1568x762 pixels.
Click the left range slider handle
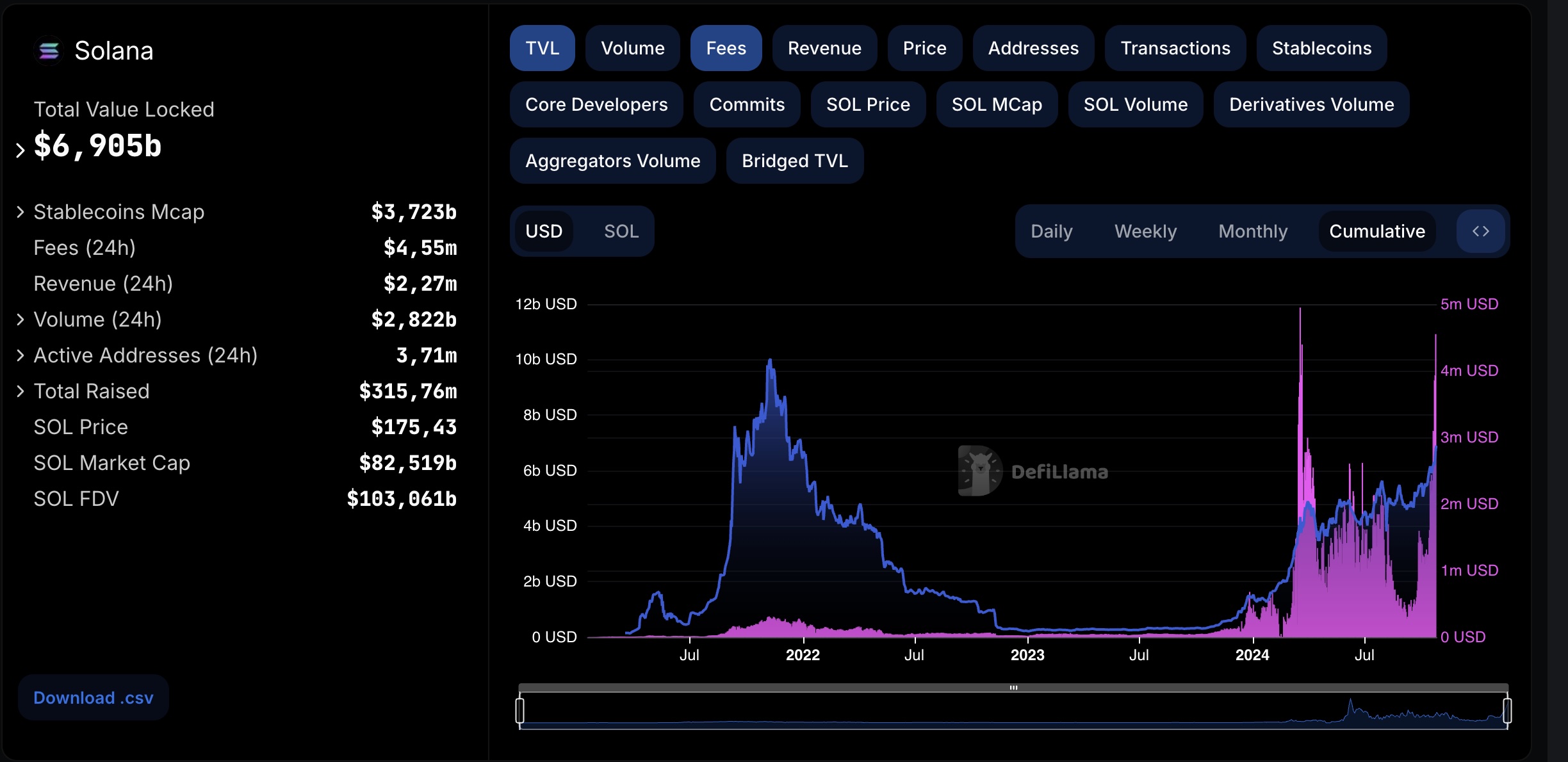click(x=519, y=711)
